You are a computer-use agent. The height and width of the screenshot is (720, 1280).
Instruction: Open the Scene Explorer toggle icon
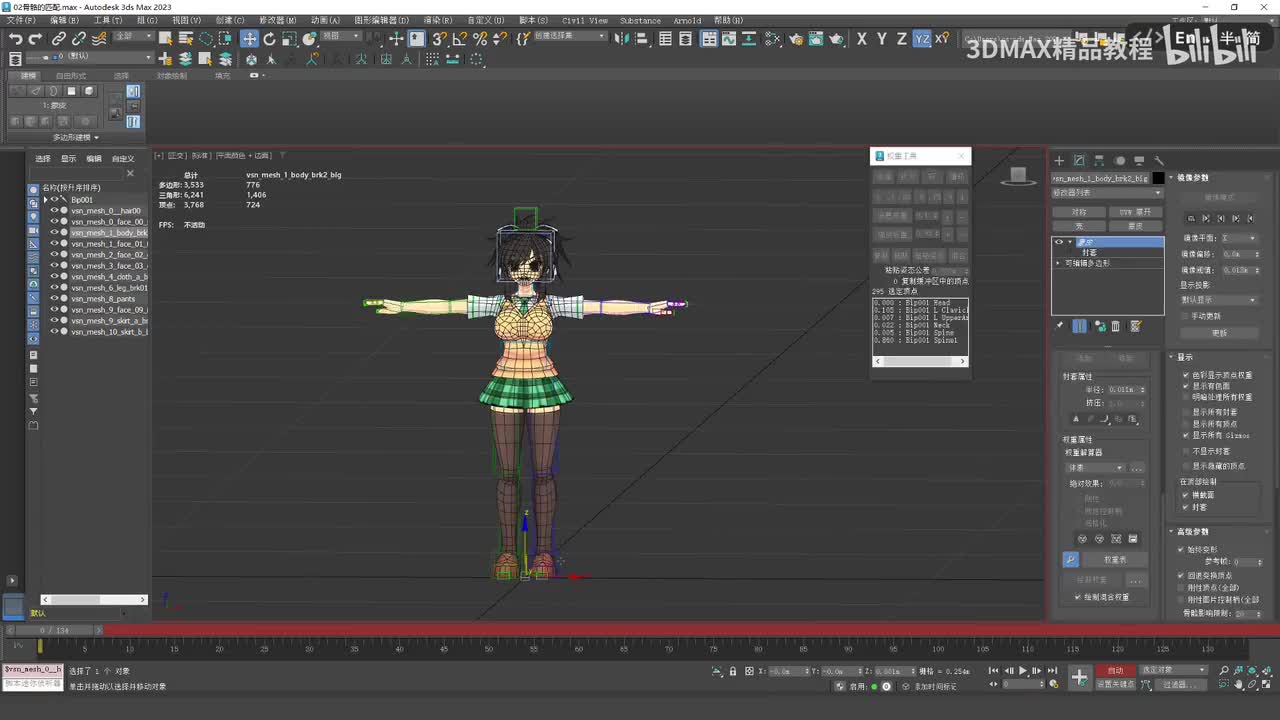(665, 39)
